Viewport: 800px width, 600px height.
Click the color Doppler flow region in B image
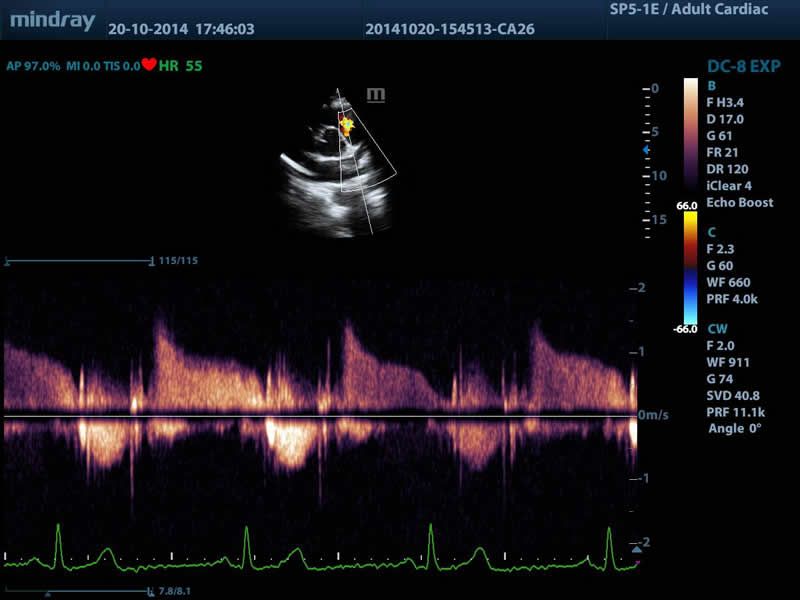point(346,126)
